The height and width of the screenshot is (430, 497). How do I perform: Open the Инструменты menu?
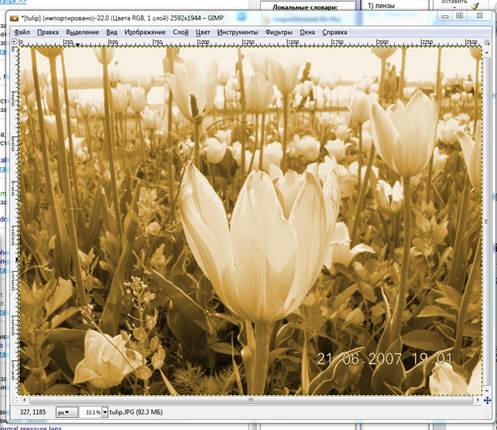(x=237, y=32)
